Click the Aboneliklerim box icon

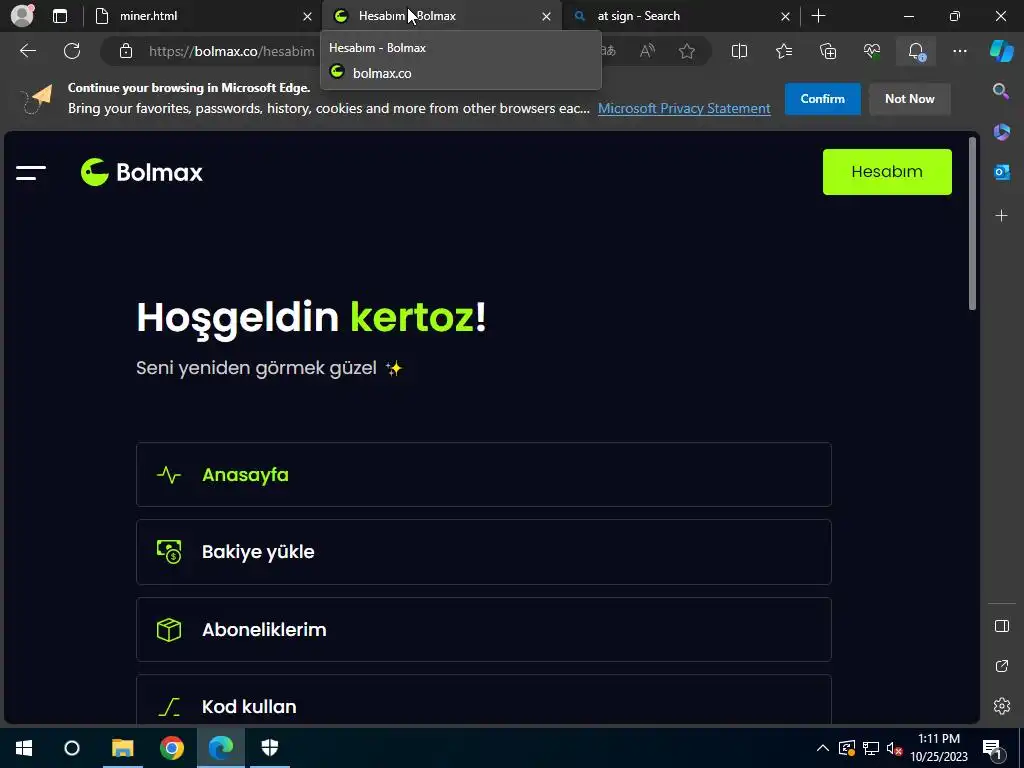pos(168,630)
